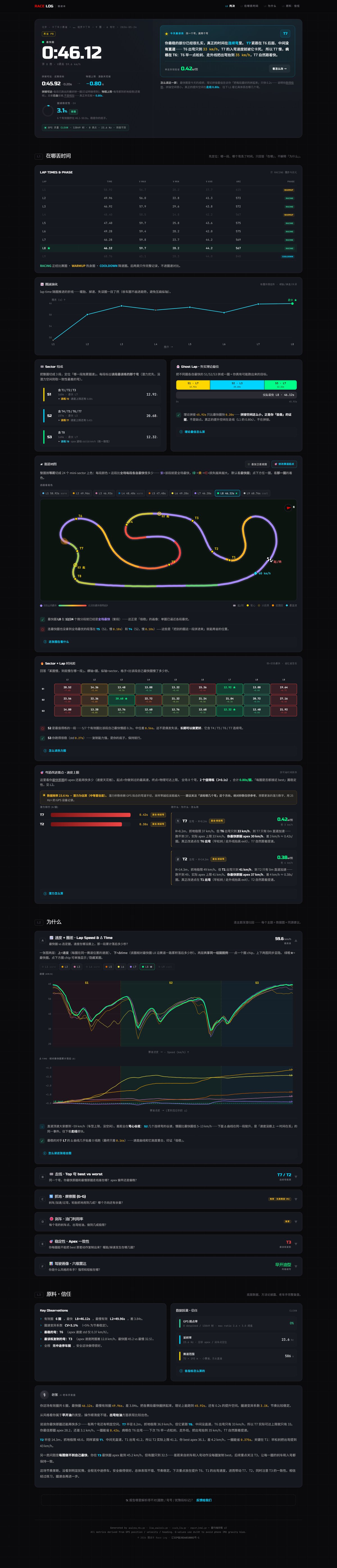Expand the 刹车·油门利用率 section arrow
This screenshot has width=337, height=1568.
pos(296,1221)
